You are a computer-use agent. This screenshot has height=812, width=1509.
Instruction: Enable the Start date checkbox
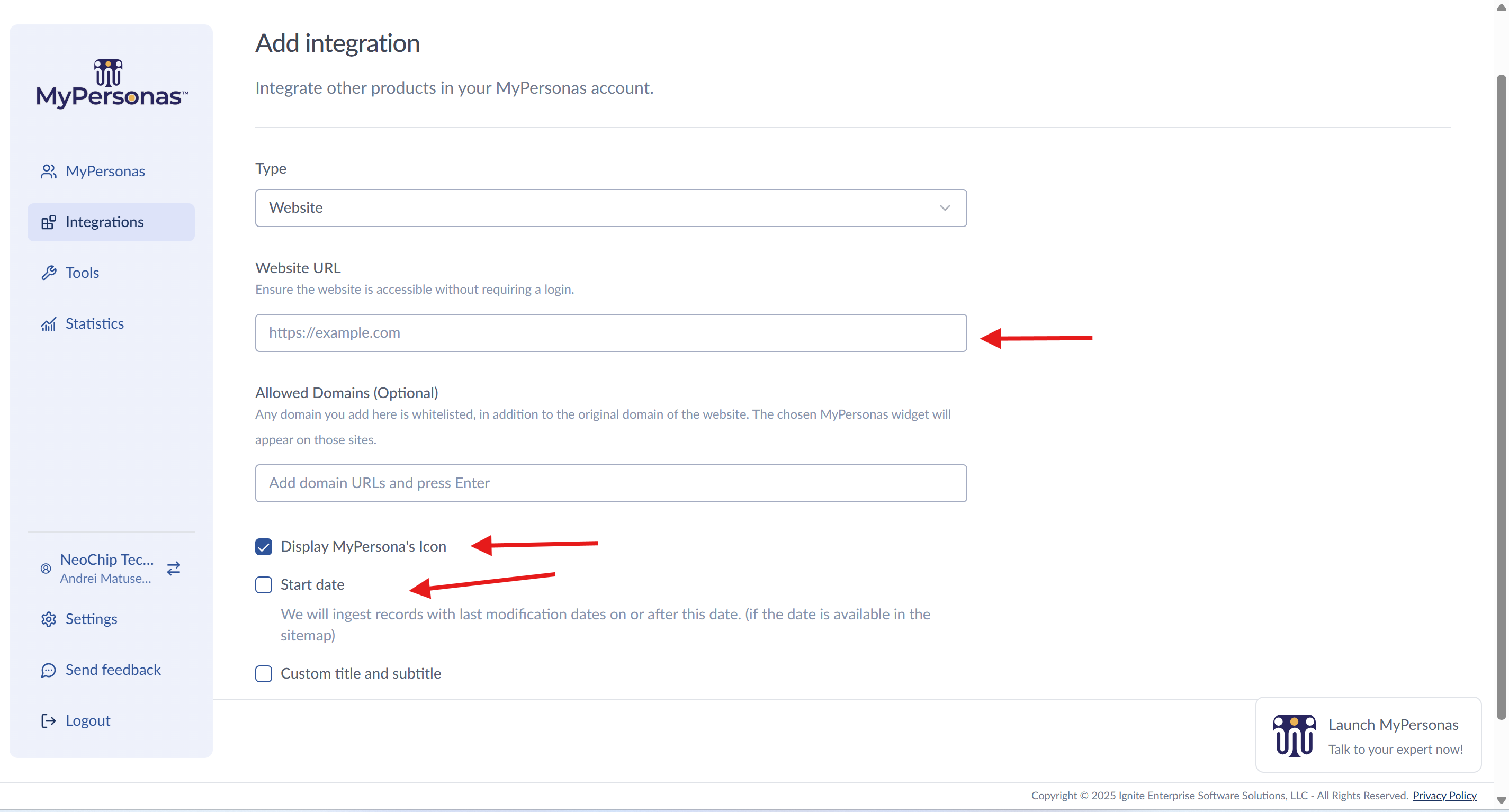coord(264,584)
